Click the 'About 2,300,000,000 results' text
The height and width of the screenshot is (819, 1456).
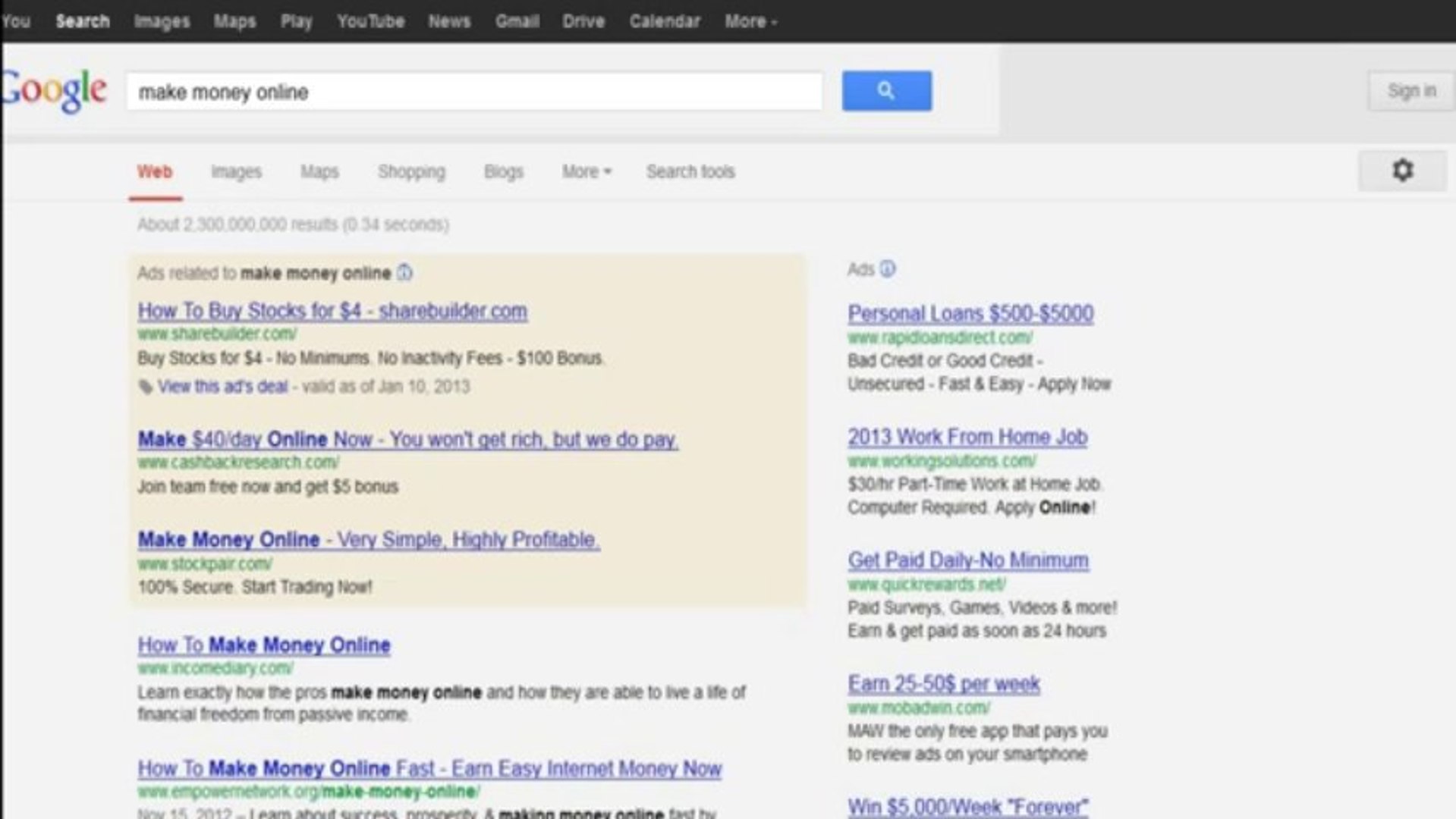click(293, 224)
